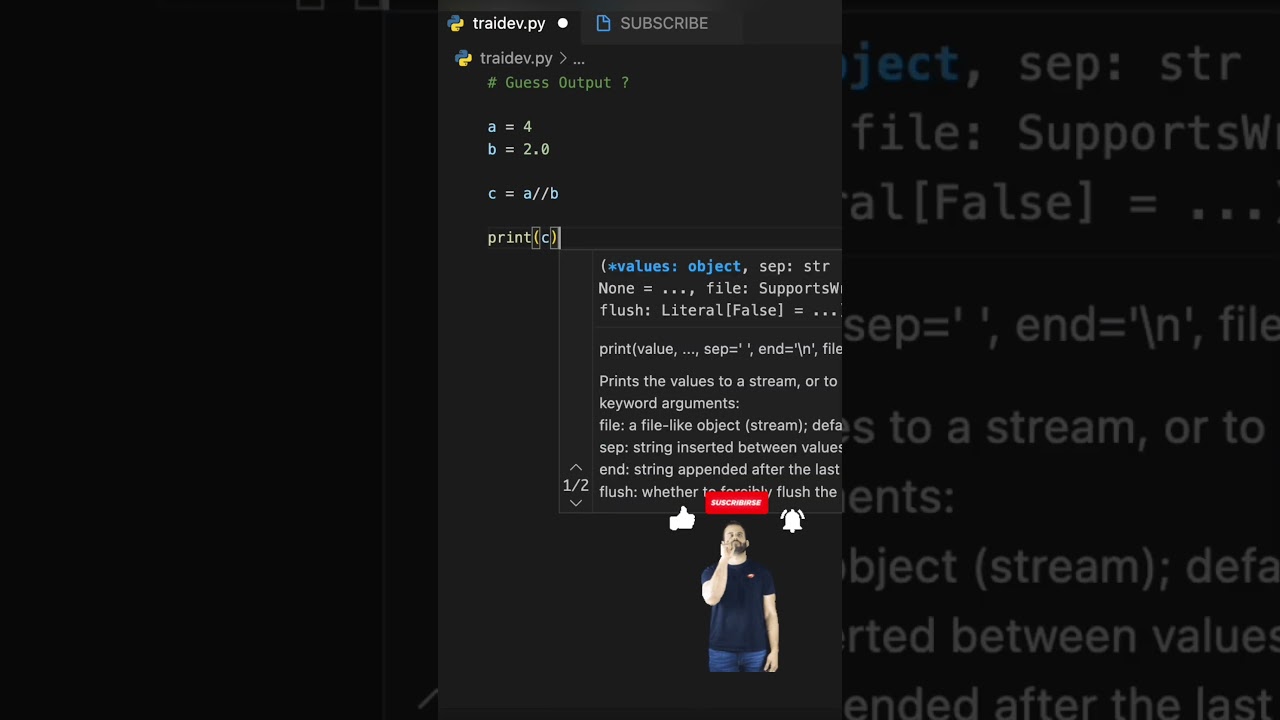Click 'end: string appended after the last' line
Screen dimensions: 1280x720
(x=719, y=469)
